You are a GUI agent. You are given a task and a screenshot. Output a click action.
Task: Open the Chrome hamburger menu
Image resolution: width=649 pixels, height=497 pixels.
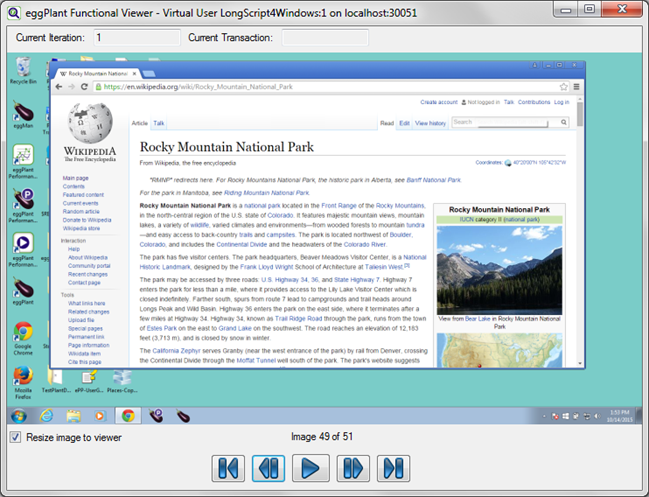[x=577, y=87]
